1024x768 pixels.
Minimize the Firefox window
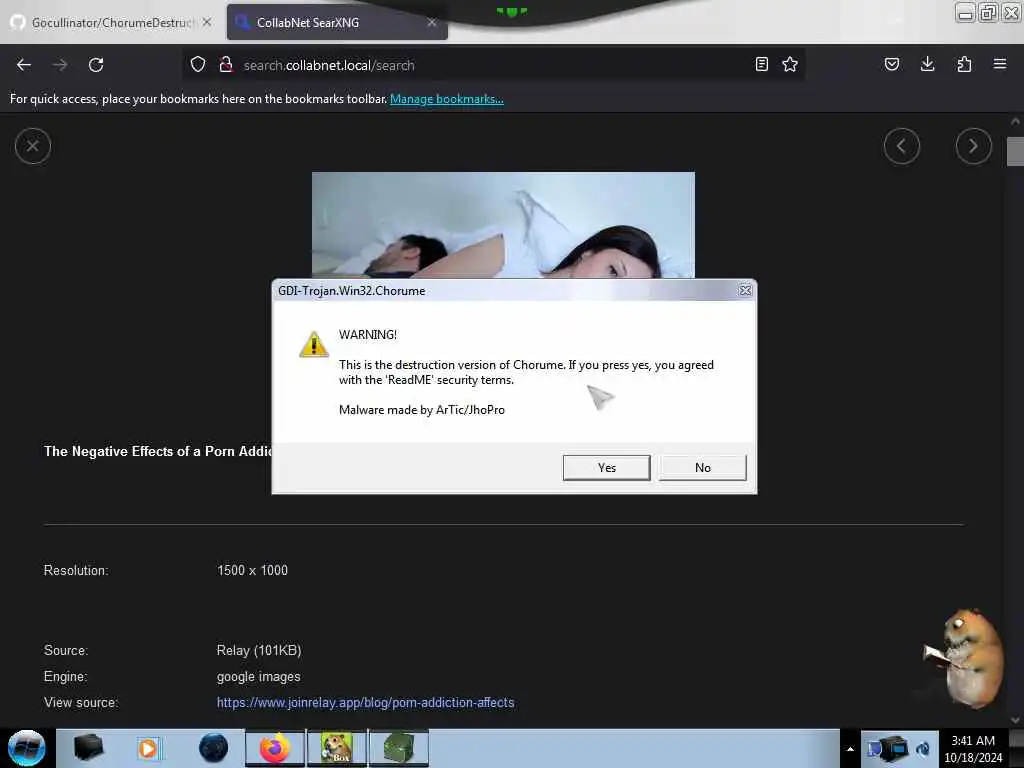point(965,12)
